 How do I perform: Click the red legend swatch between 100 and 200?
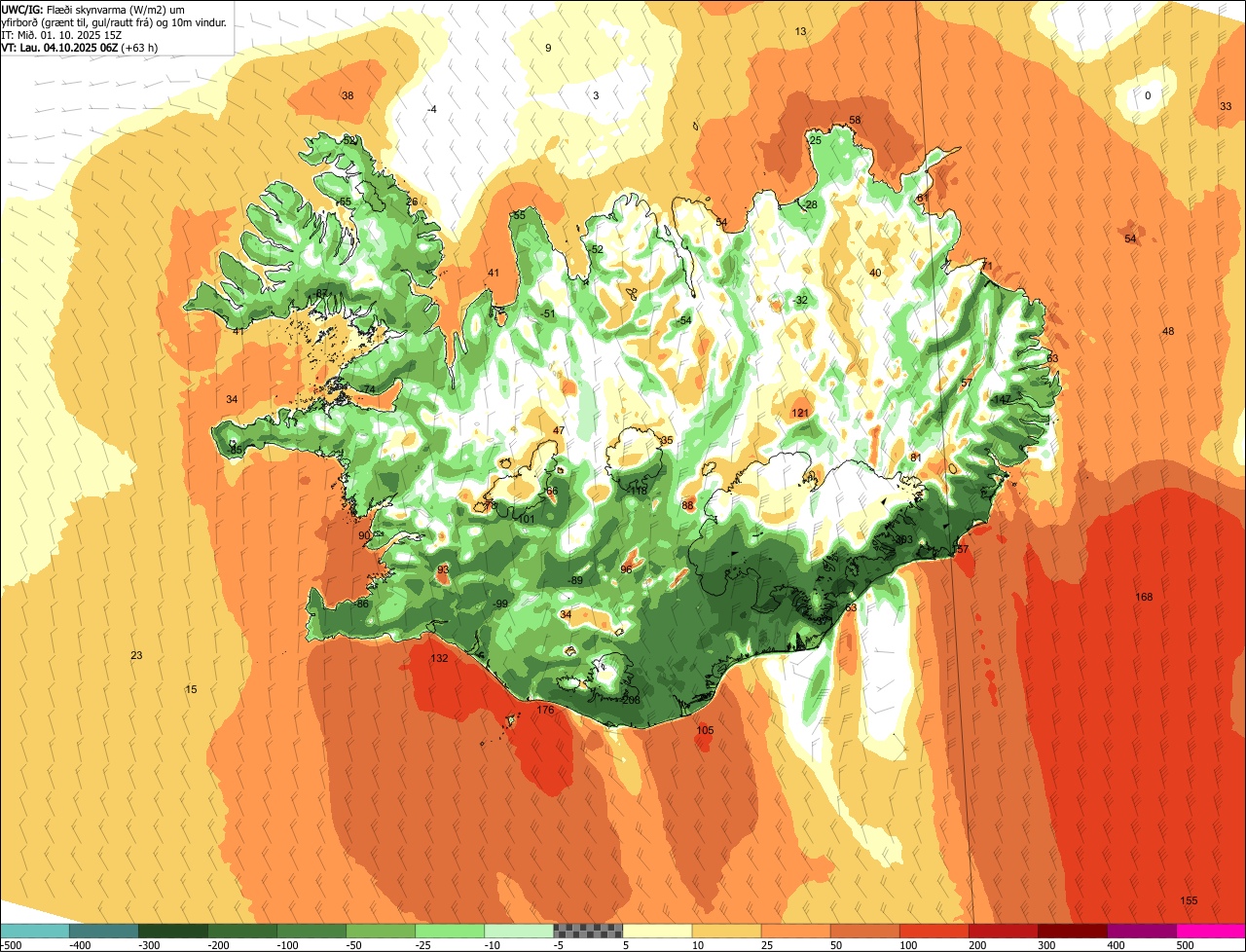click(x=934, y=932)
